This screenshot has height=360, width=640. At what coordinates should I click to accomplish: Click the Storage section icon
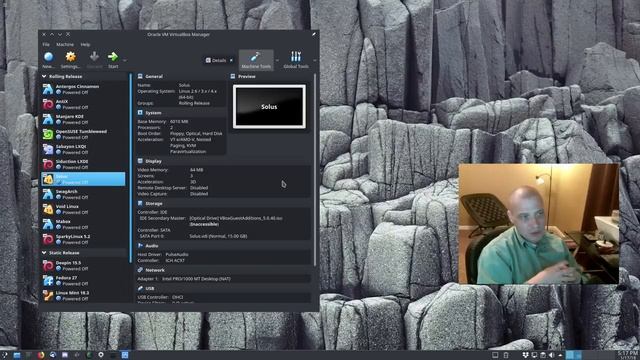[140, 203]
